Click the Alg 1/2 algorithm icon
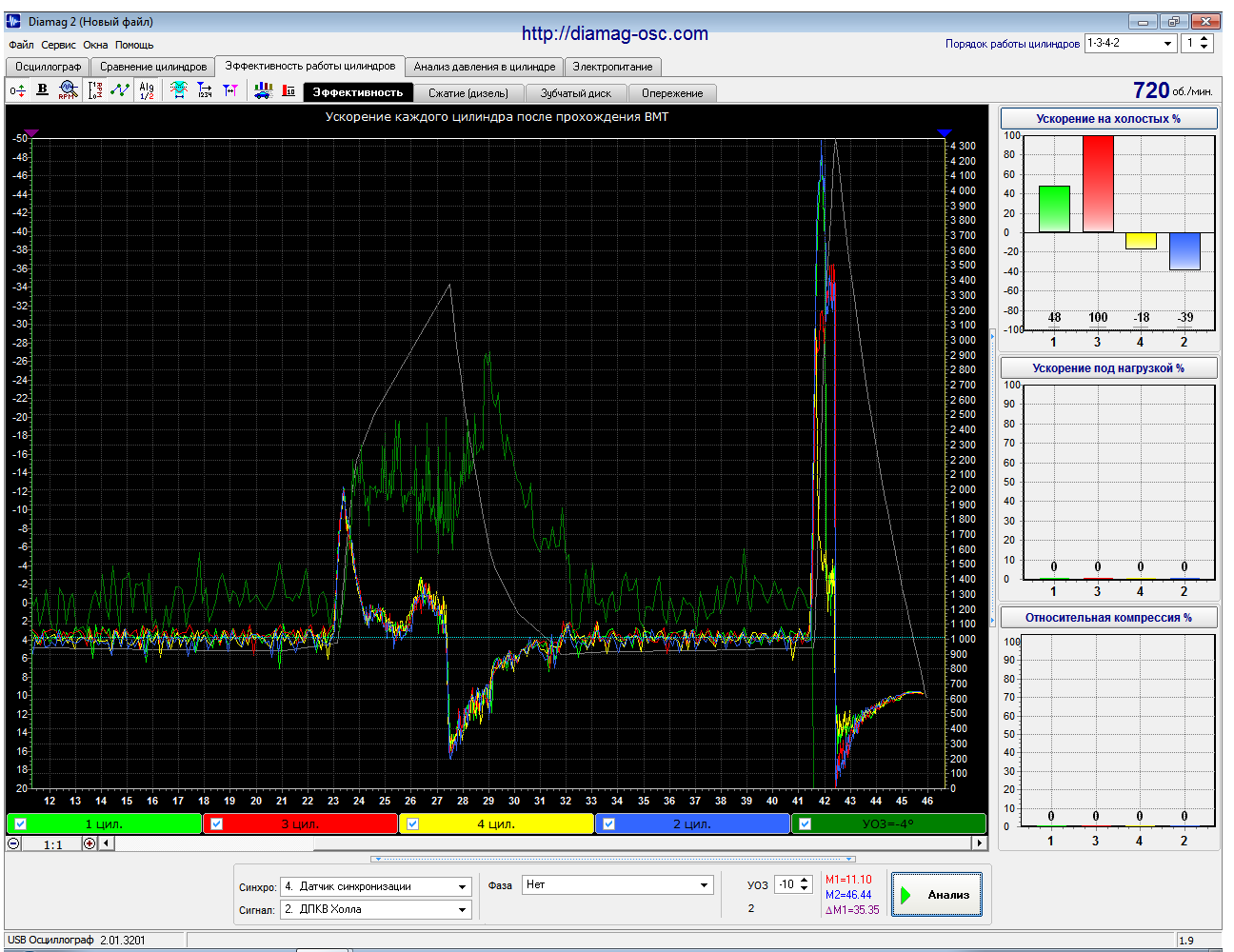Image resolution: width=1234 pixels, height=952 pixels. coord(147,90)
